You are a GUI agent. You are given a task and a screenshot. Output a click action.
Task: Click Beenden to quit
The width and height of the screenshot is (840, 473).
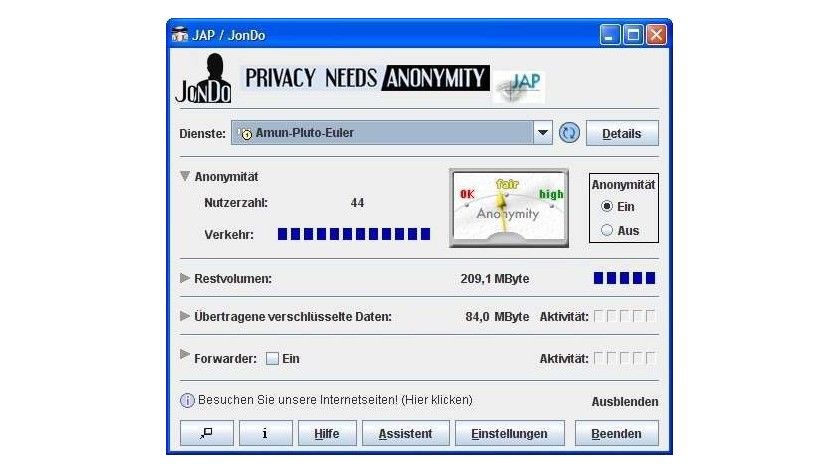pyautogui.click(x=617, y=433)
